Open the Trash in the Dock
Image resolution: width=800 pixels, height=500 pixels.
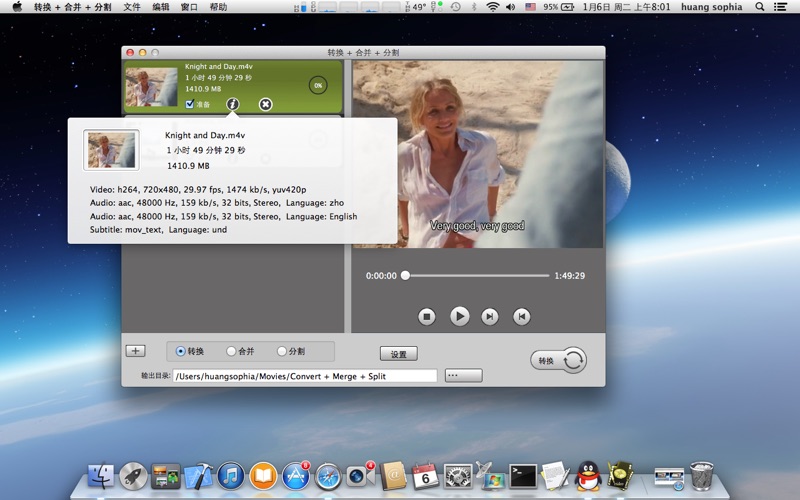(702, 476)
